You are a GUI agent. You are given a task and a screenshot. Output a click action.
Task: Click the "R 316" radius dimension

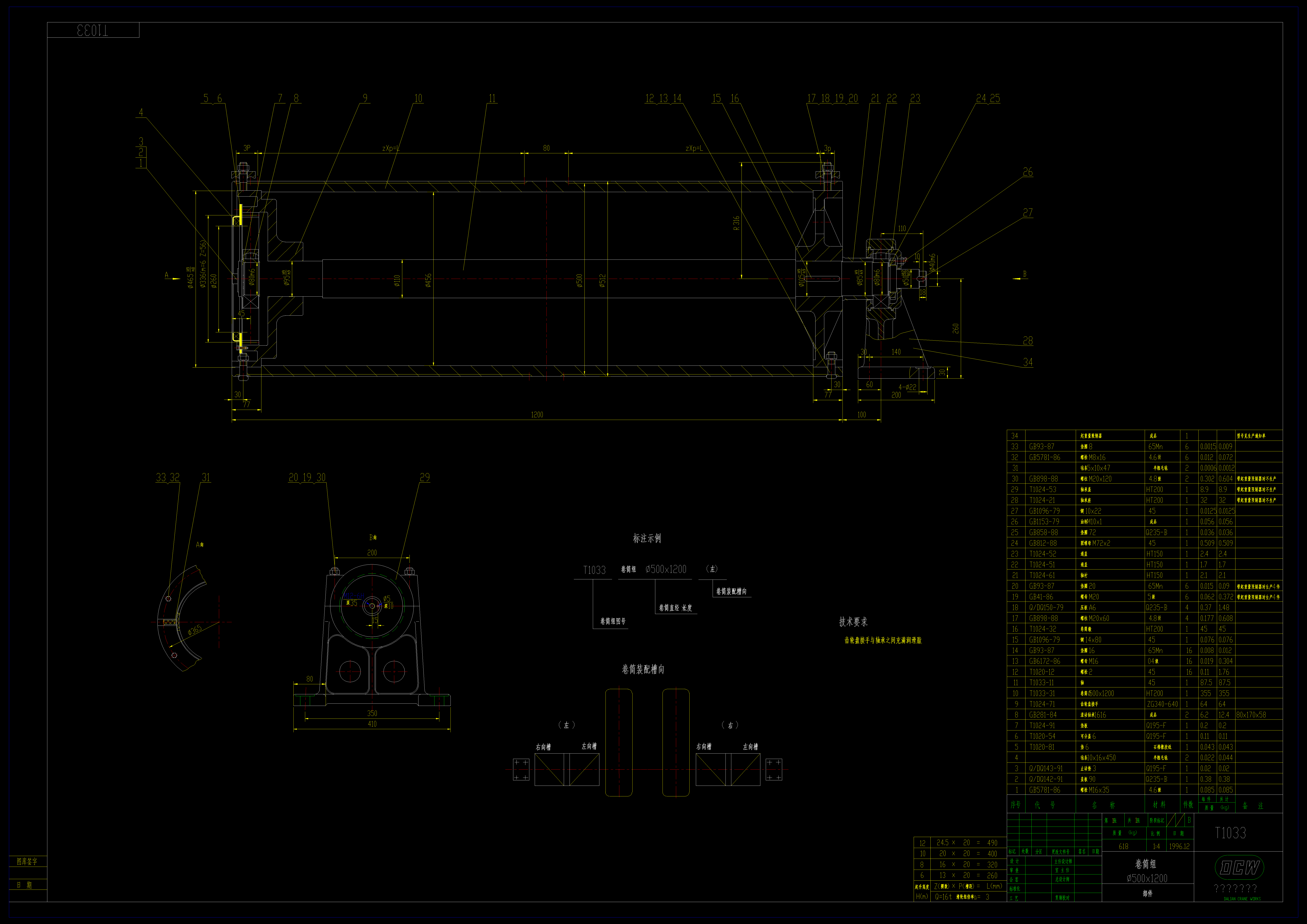(737, 223)
